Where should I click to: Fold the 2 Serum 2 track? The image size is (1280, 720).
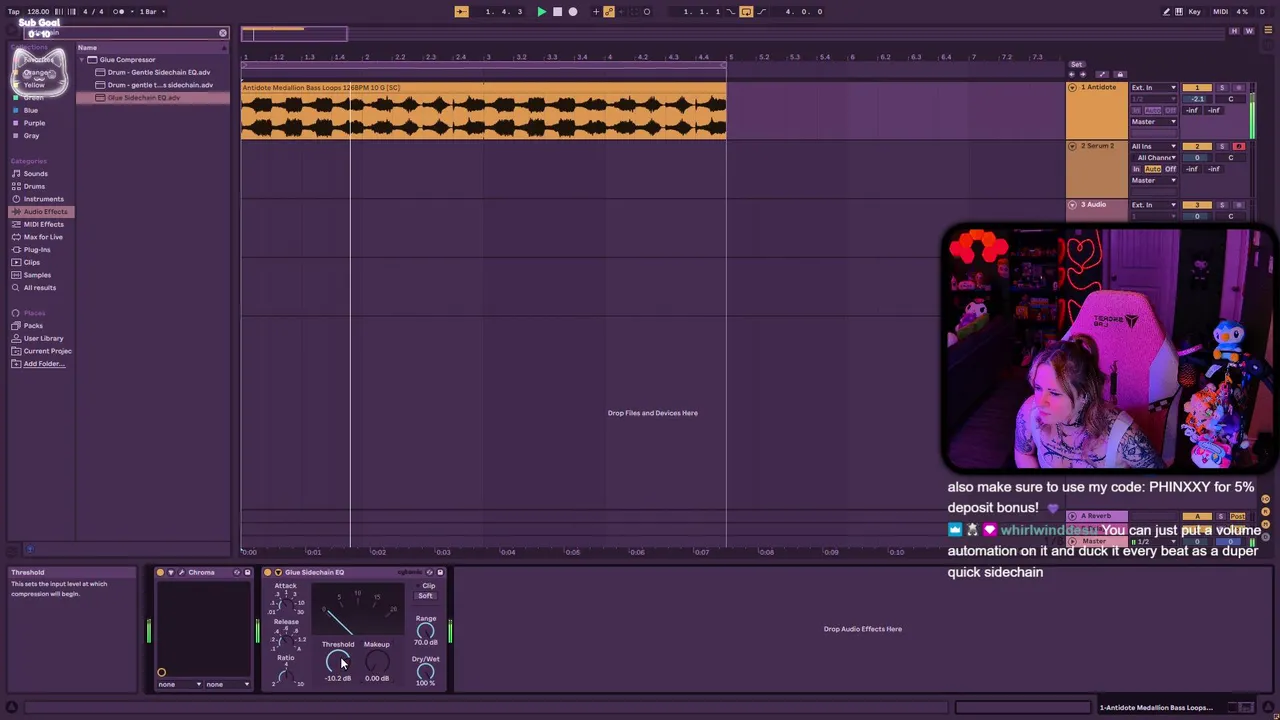click(x=1073, y=147)
